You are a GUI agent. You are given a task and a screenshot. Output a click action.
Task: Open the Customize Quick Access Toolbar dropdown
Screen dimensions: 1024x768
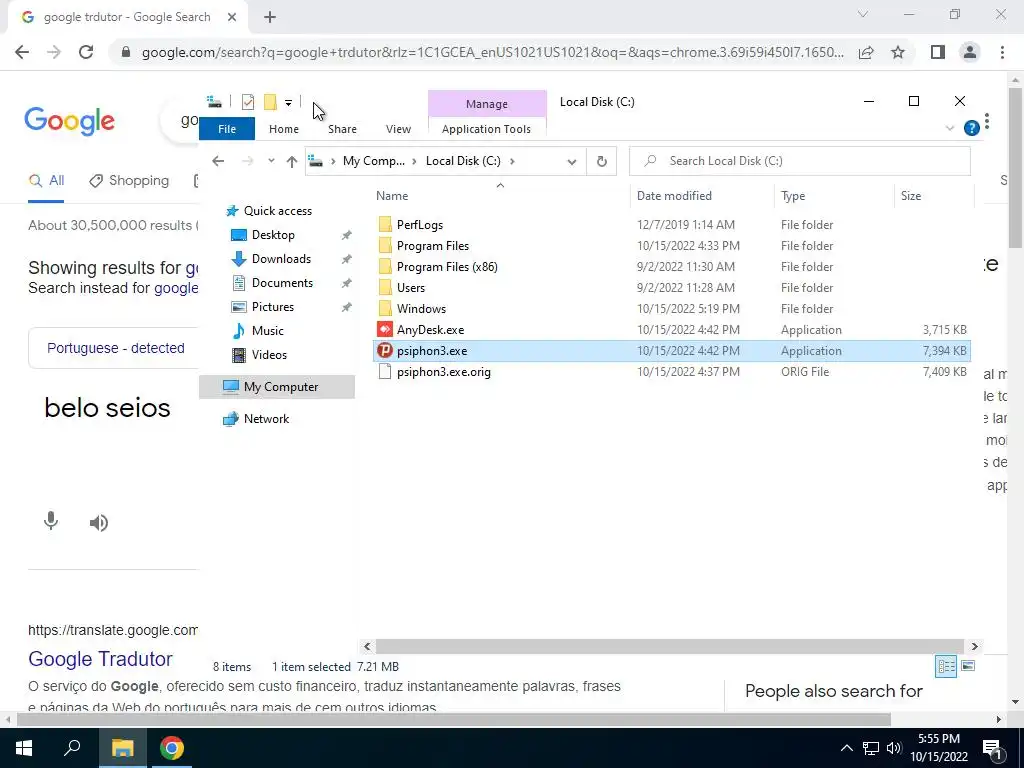[x=288, y=103]
